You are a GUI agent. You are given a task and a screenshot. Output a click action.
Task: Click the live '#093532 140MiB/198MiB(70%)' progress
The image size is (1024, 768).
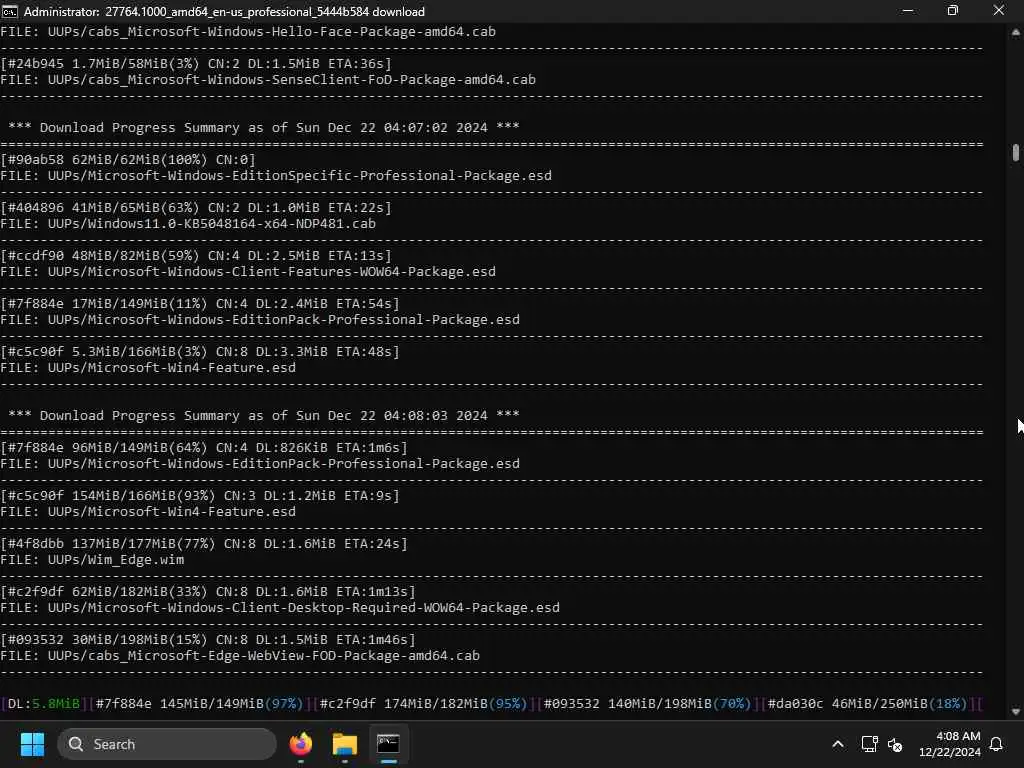pos(647,703)
